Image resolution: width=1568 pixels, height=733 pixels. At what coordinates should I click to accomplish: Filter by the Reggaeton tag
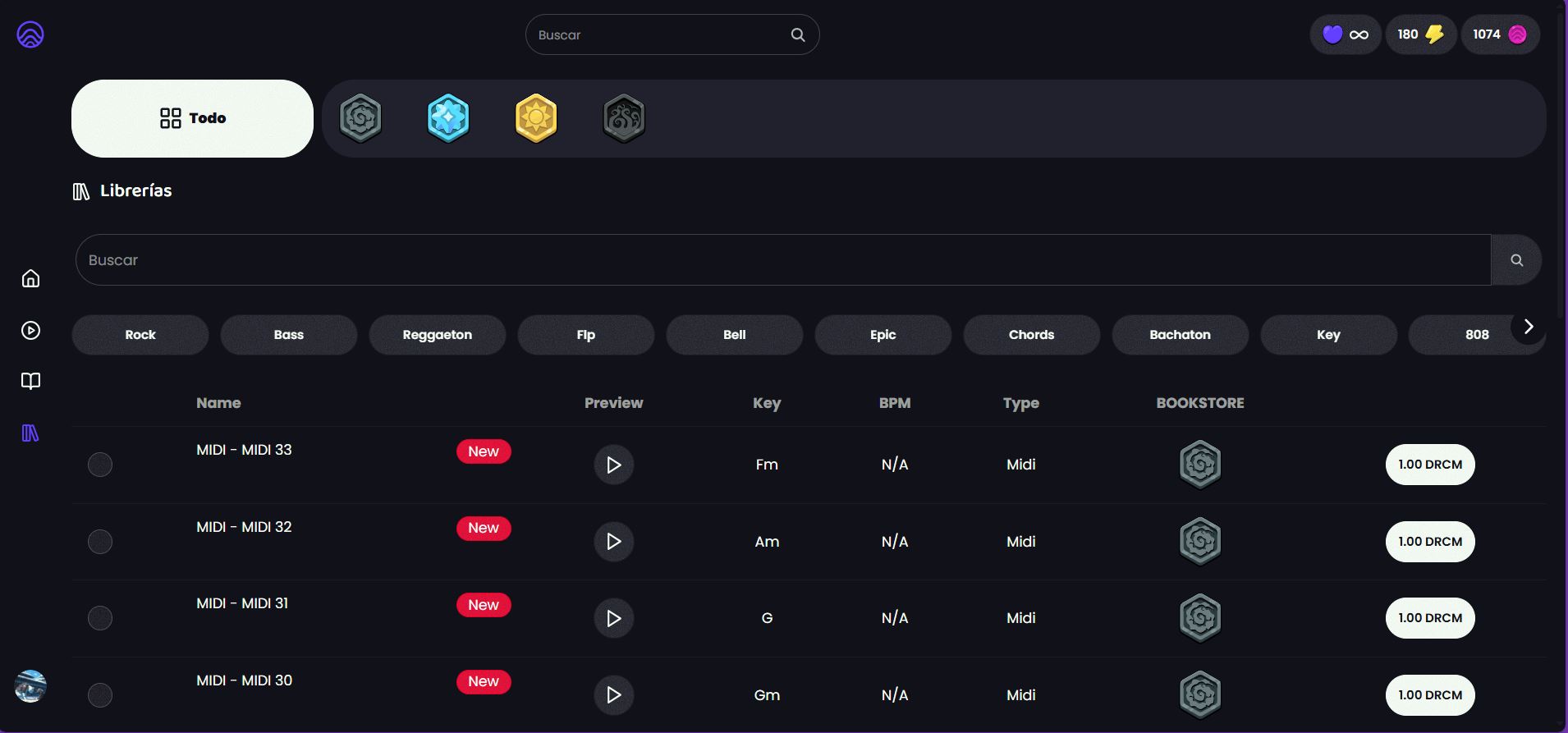pyautogui.click(x=437, y=335)
